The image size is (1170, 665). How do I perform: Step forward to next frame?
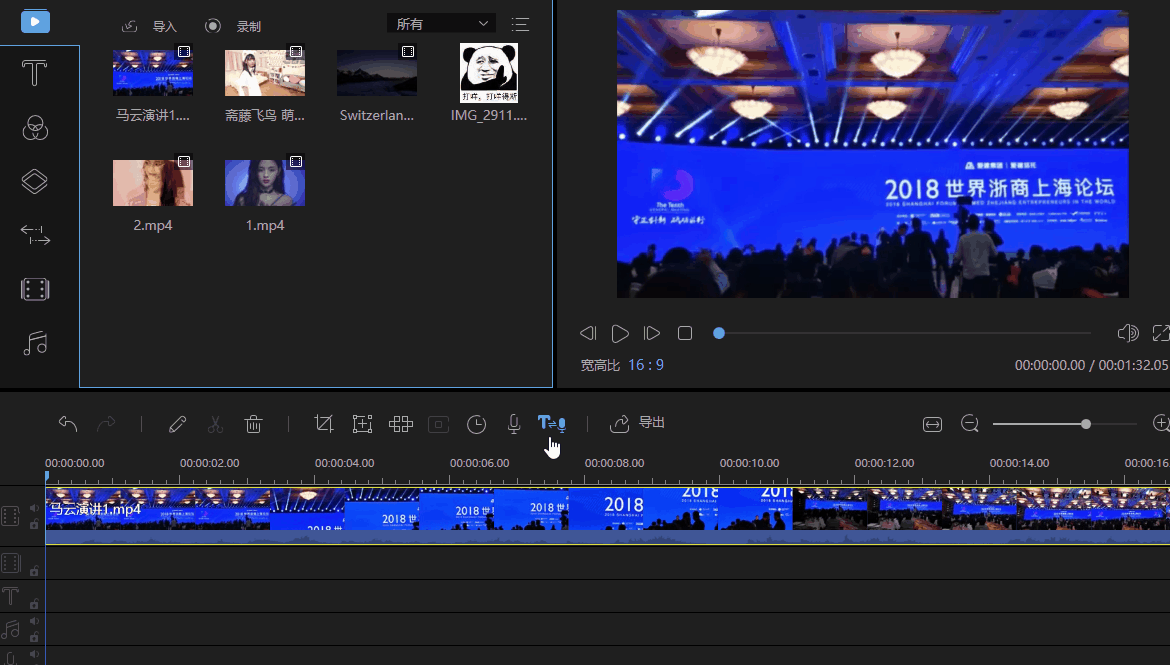tap(651, 333)
